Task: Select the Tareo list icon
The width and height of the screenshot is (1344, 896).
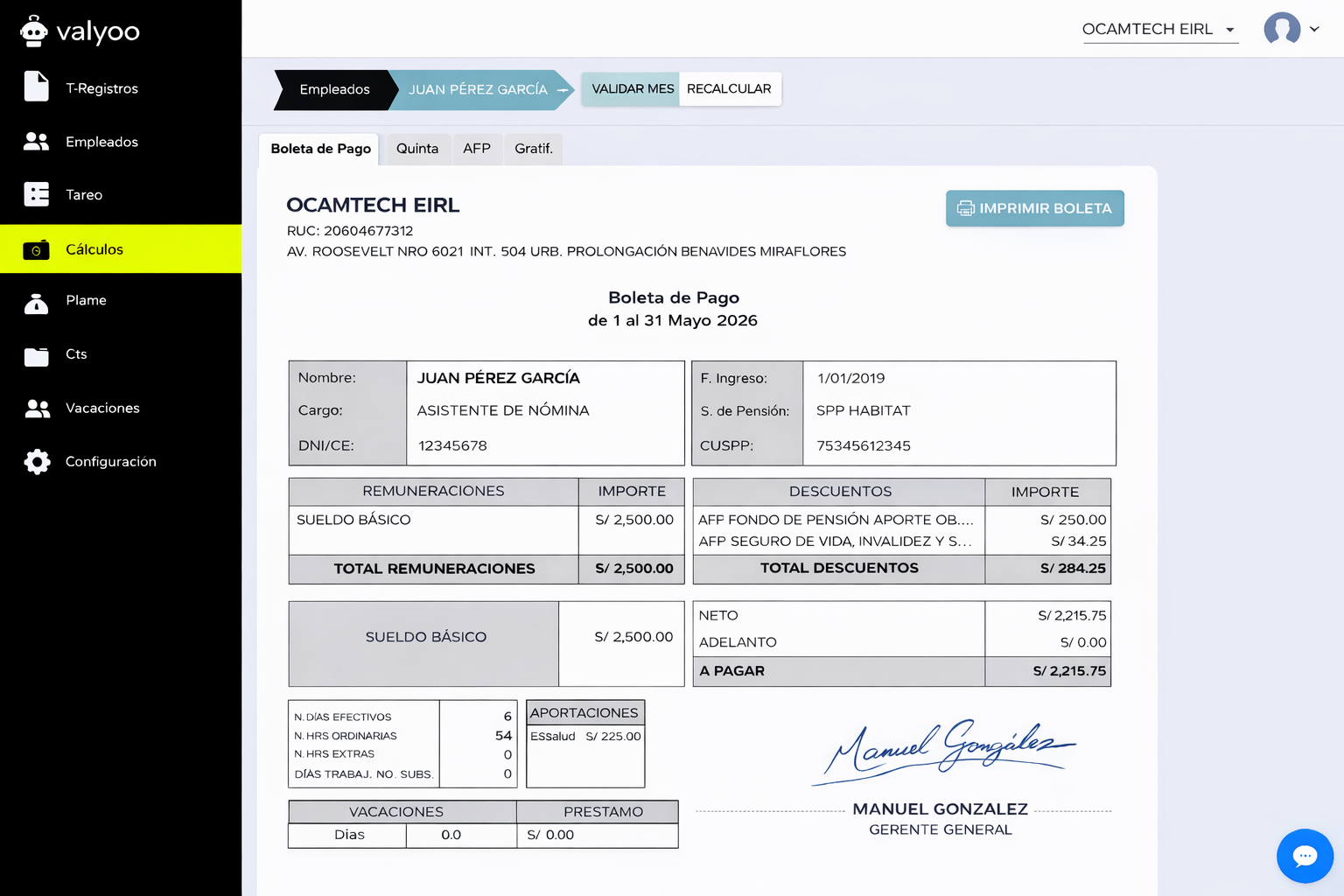Action: 36,194
